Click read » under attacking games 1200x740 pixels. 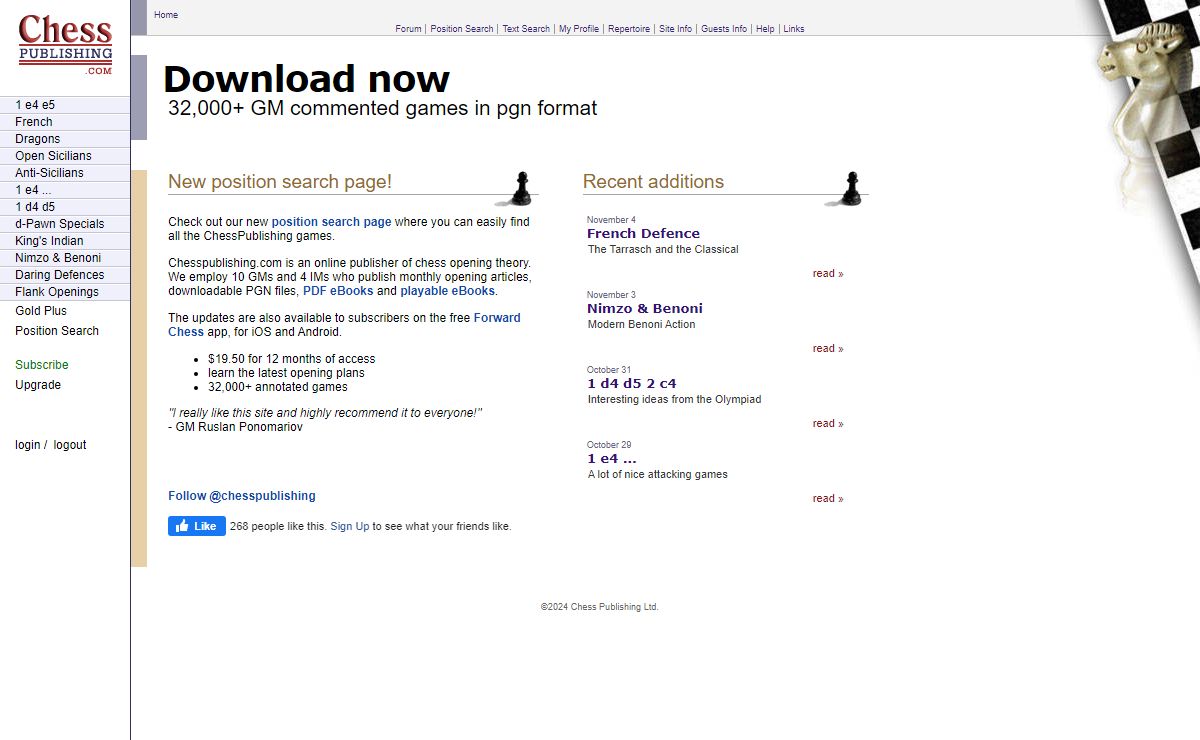point(828,499)
